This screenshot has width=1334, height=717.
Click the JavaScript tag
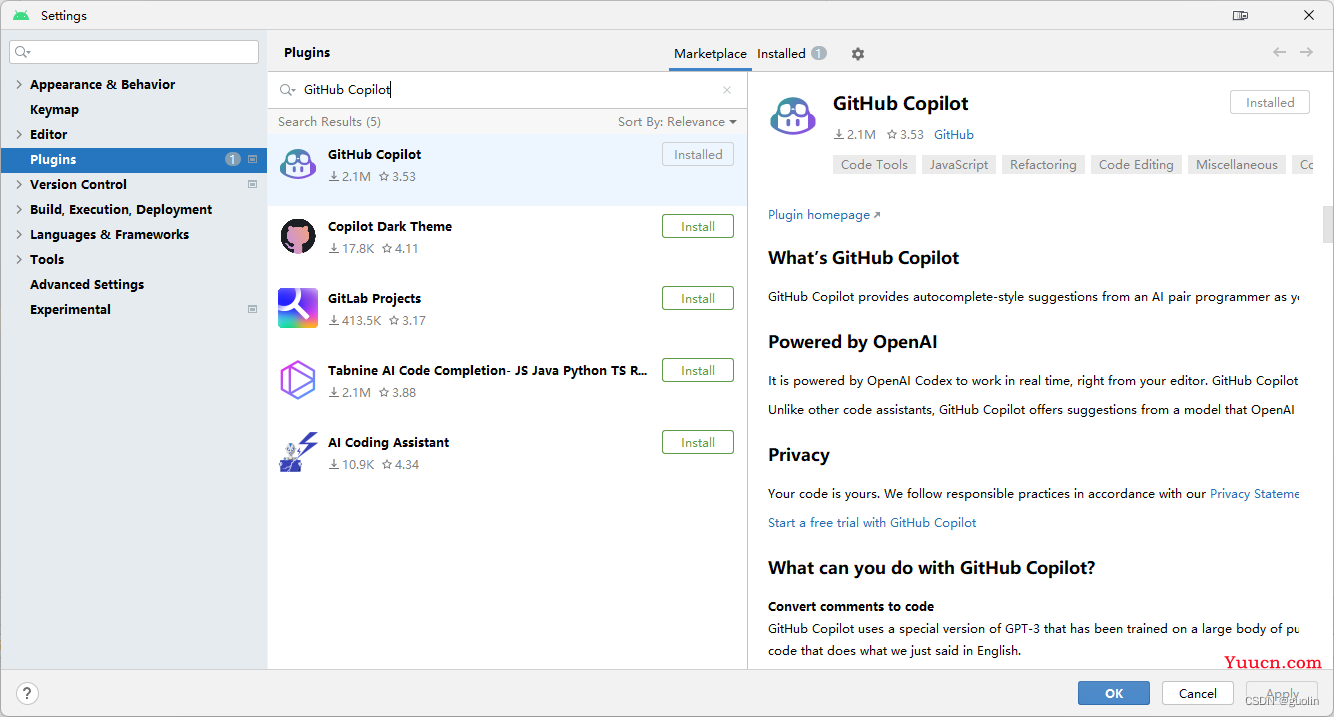tap(959, 165)
